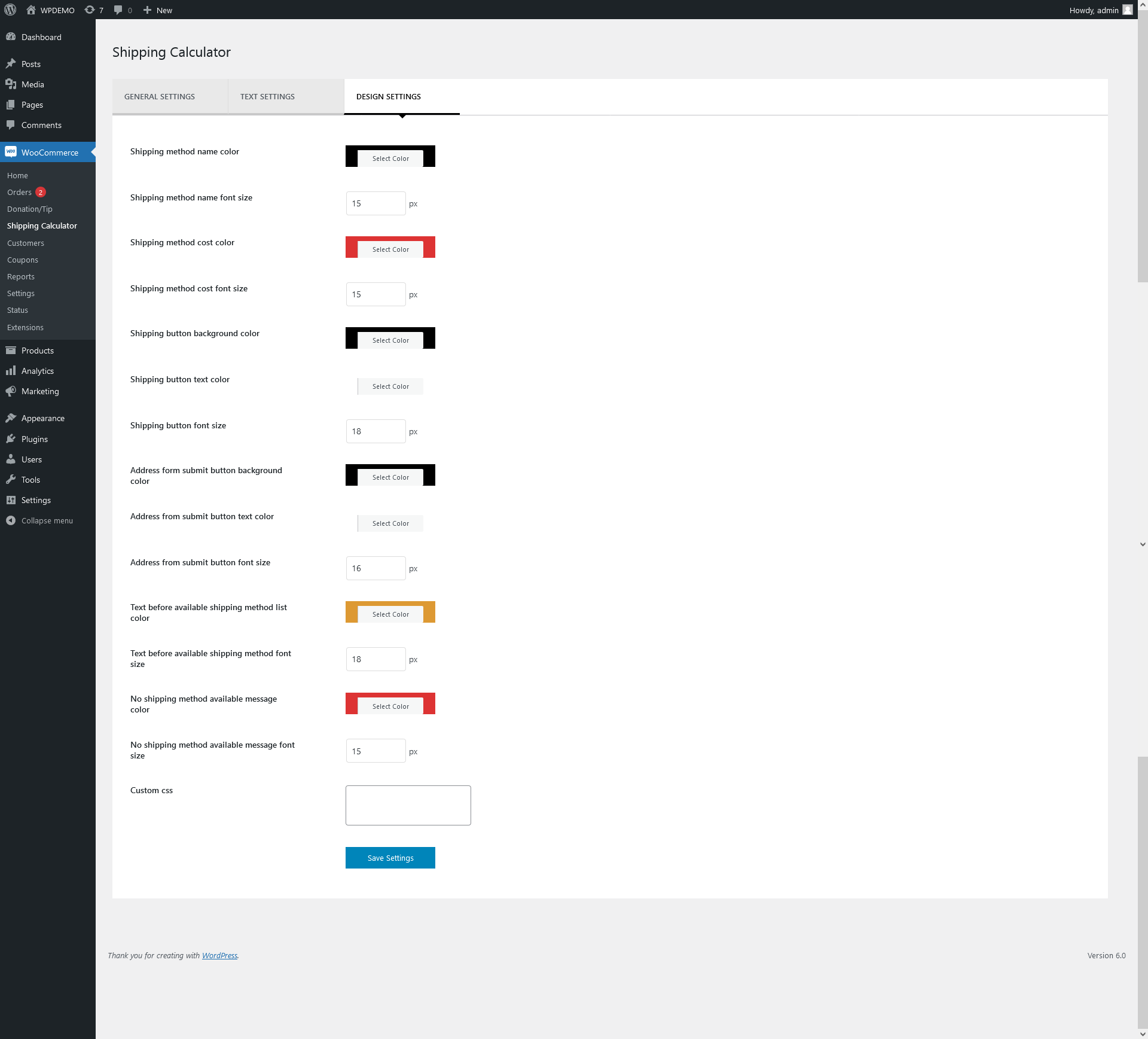Open the Orders submenu item
The height and width of the screenshot is (1039, 1148).
click(19, 192)
